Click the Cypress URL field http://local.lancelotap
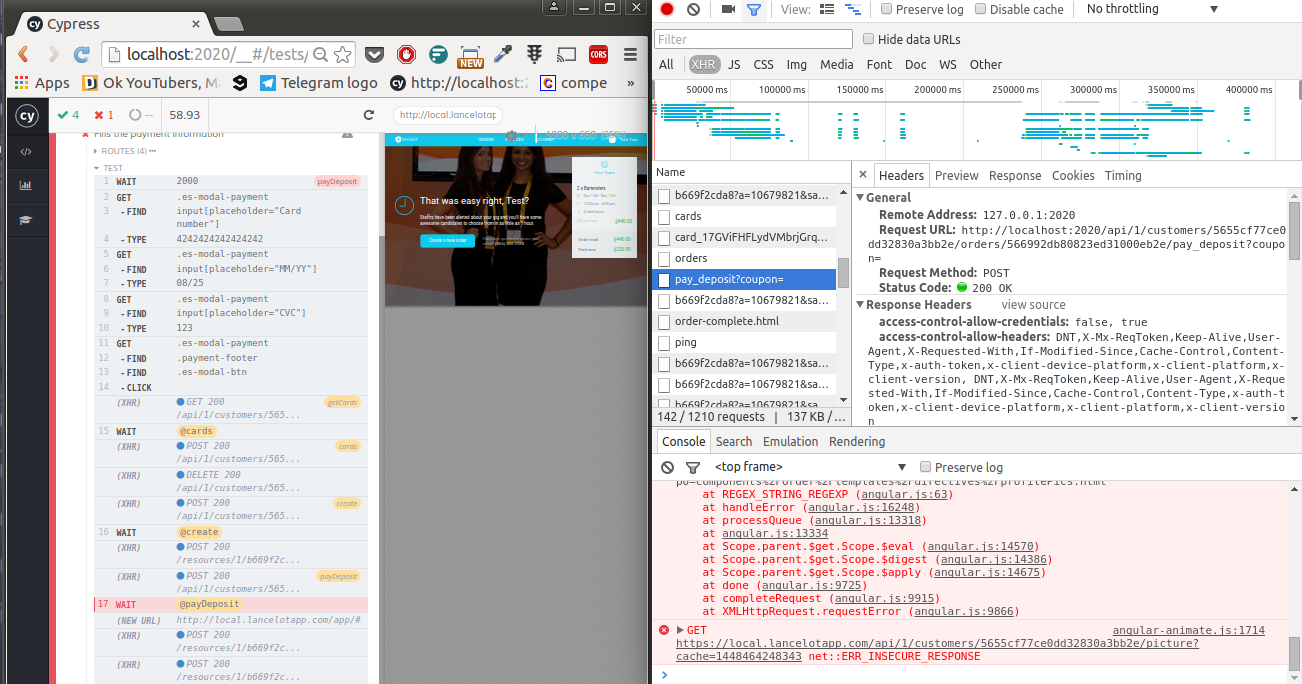Viewport: 1302px width, 684px height. tap(447, 115)
